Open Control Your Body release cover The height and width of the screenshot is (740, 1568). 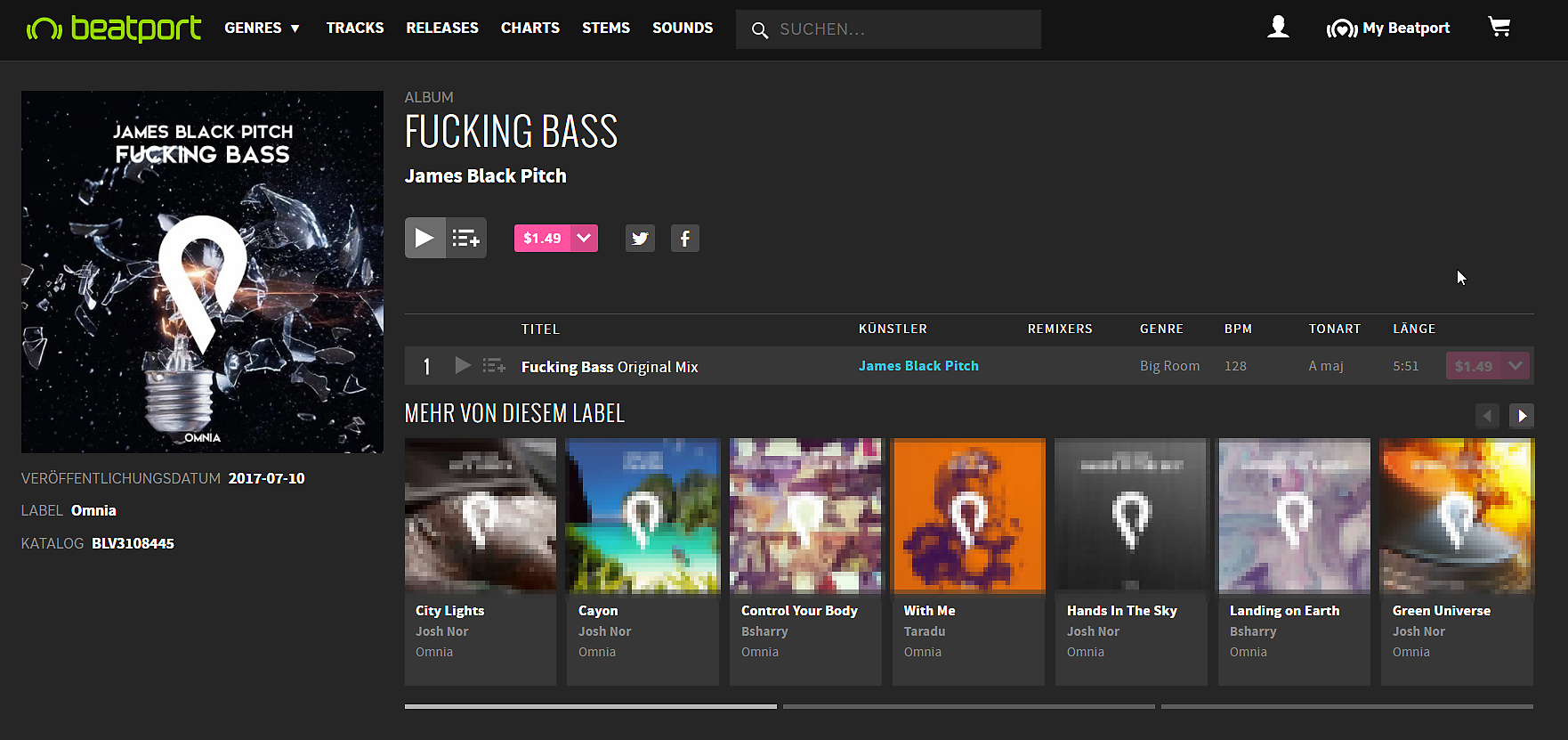click(805, 516)
